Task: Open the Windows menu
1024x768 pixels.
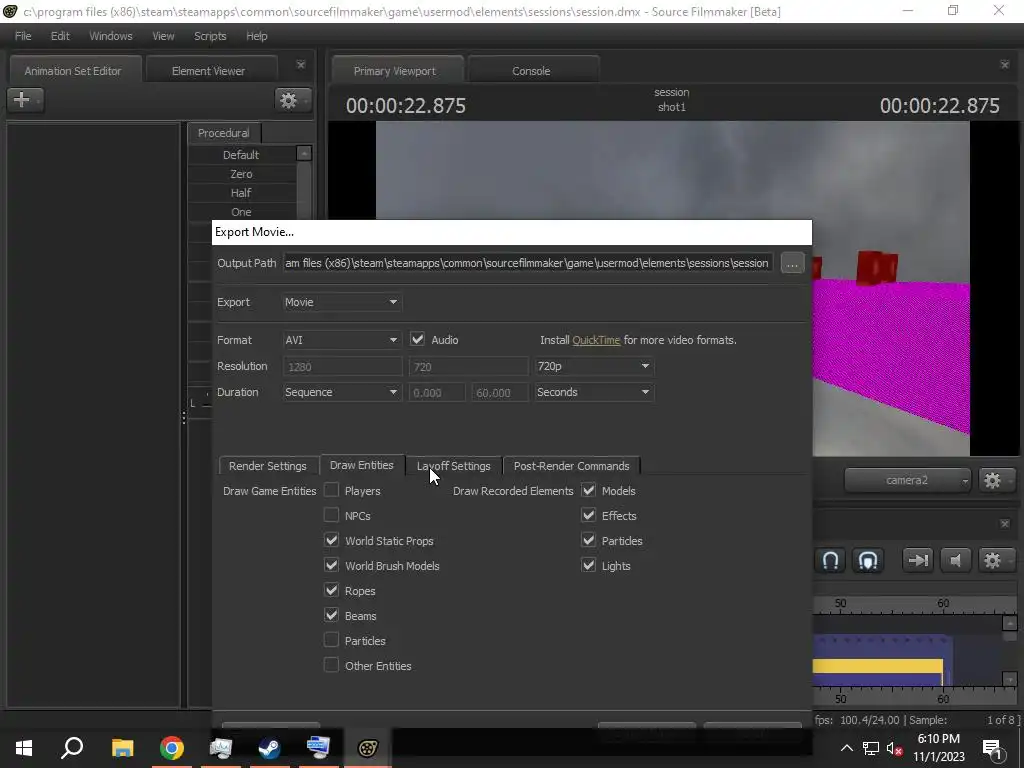Action: click(110, 36)
